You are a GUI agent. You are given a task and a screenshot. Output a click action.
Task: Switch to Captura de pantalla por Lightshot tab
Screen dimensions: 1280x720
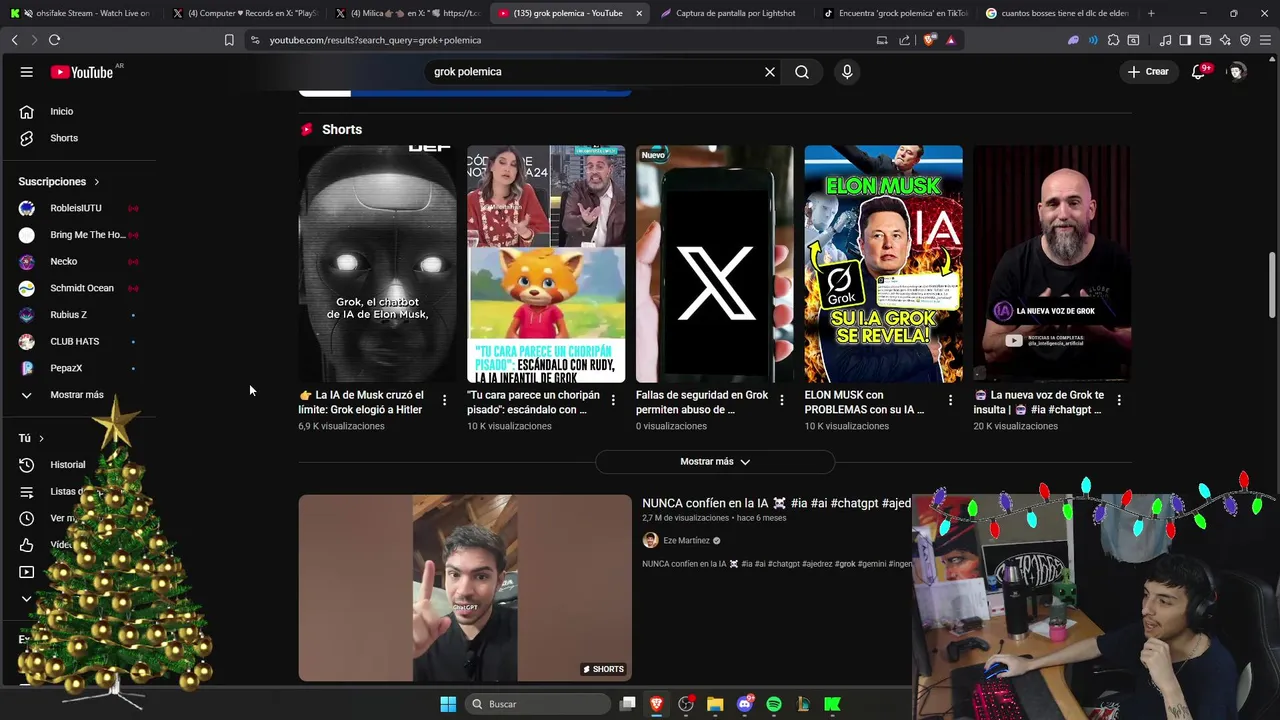coord(733,13)
